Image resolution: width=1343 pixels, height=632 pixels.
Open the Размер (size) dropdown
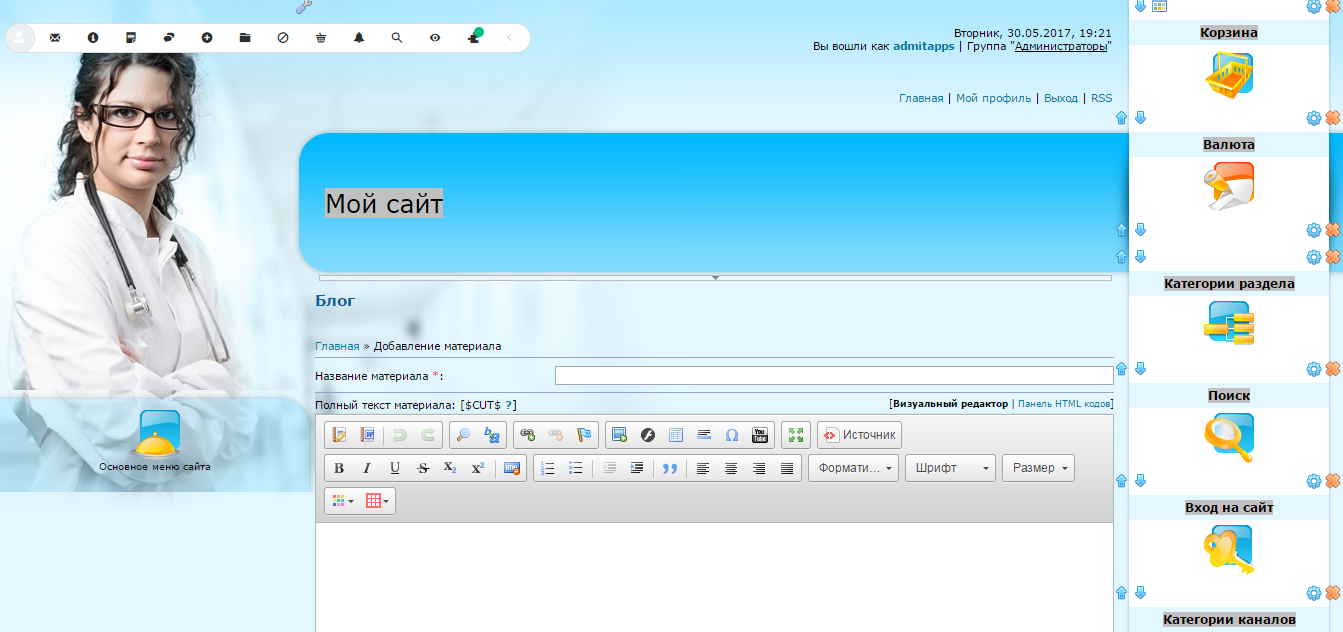[1037, 467]
